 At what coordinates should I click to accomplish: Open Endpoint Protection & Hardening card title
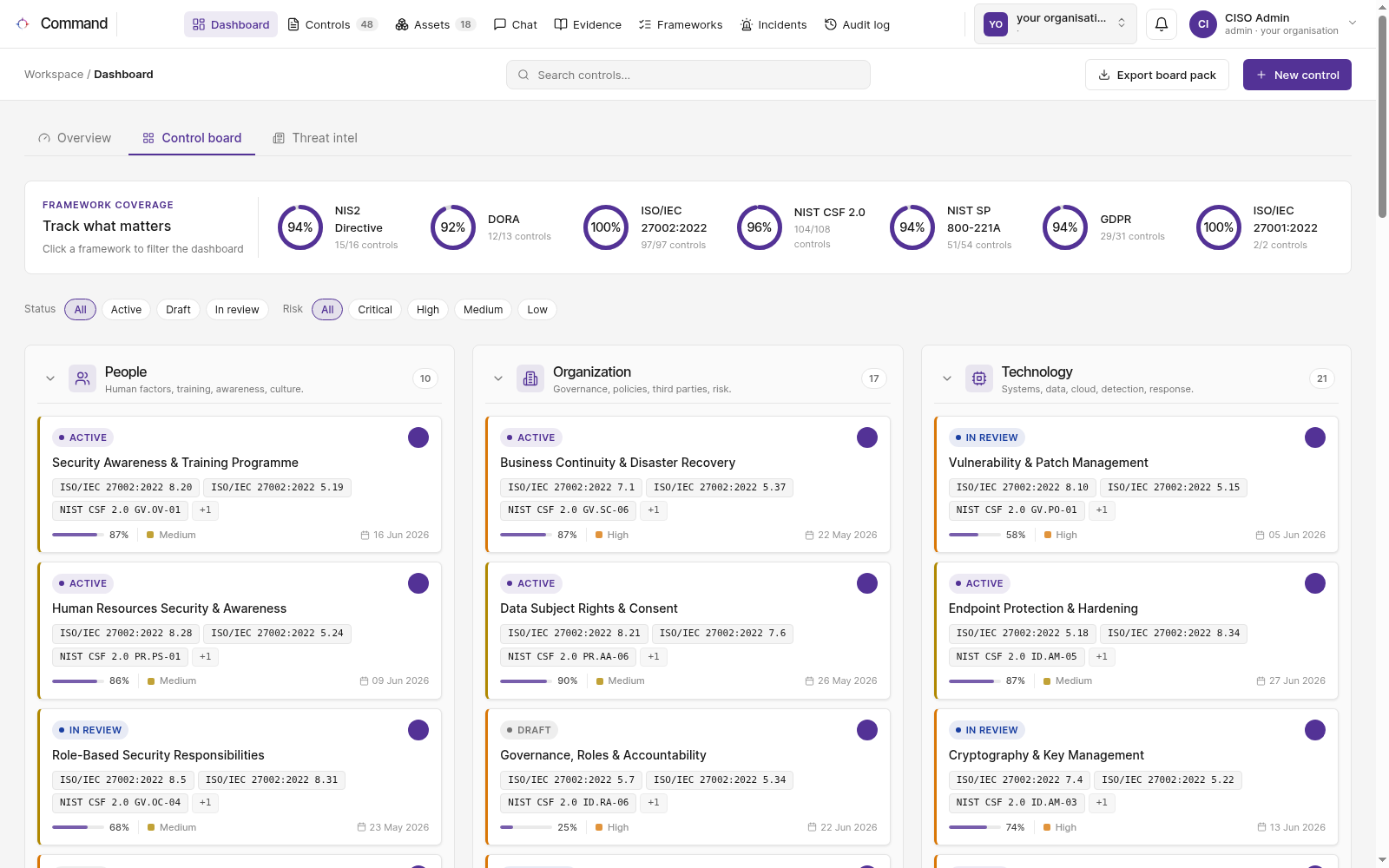[x=1043, y=608]
